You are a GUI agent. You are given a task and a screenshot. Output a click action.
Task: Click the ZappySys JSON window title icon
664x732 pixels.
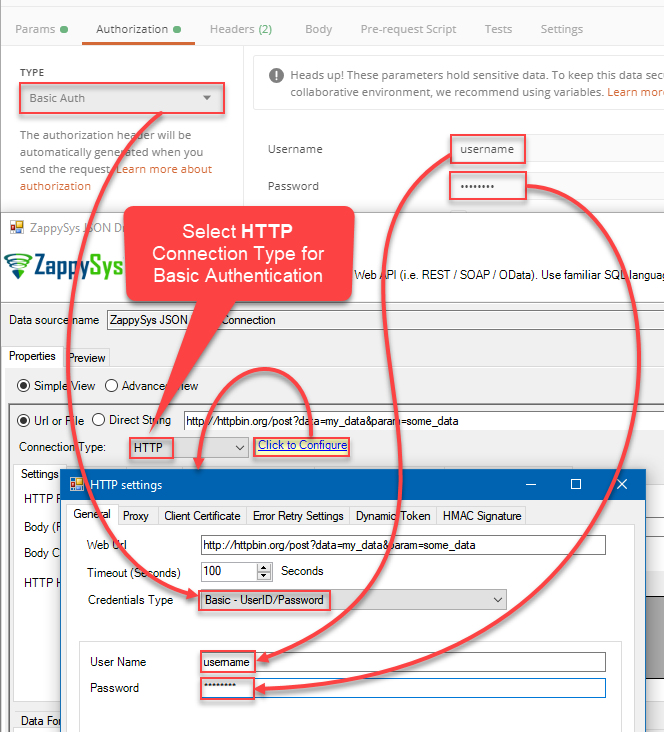click(x=16, y=226)
